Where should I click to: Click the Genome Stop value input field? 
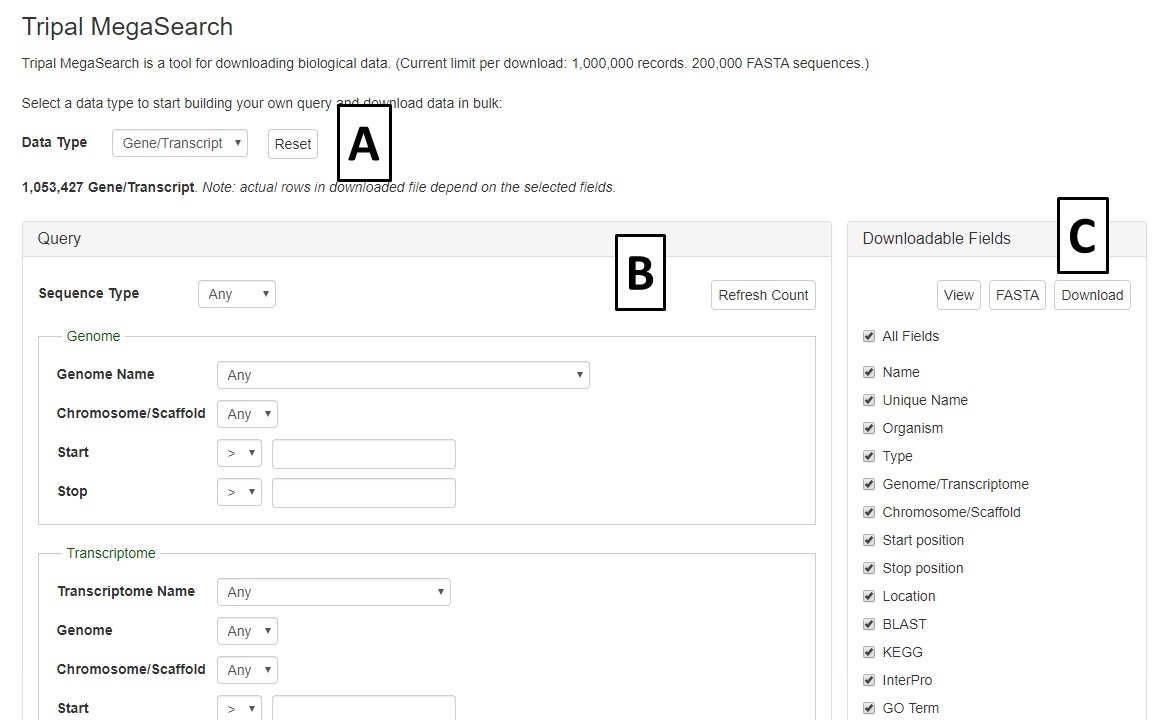click(363, 492)
